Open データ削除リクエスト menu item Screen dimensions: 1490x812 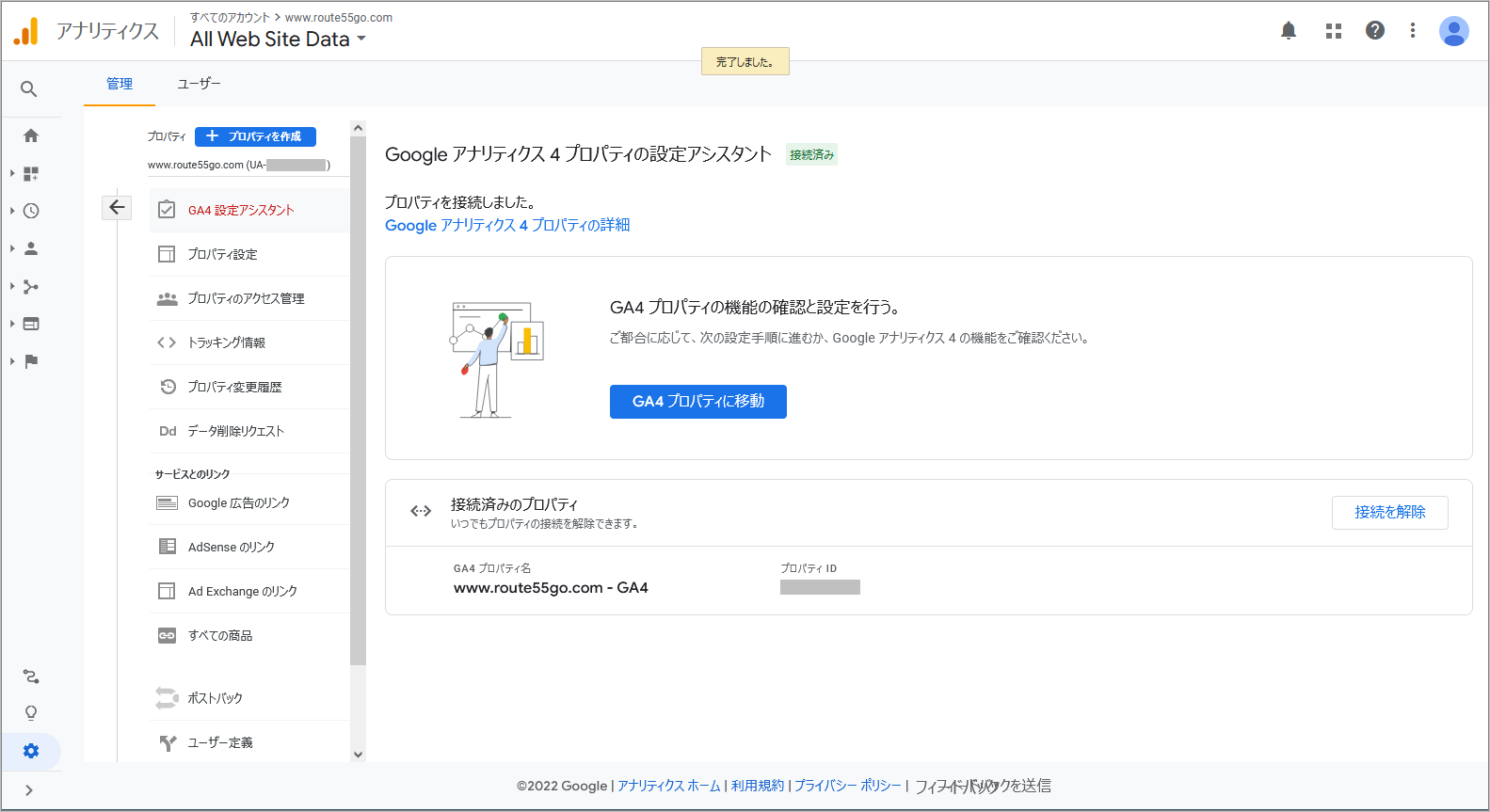coord(249,431)
